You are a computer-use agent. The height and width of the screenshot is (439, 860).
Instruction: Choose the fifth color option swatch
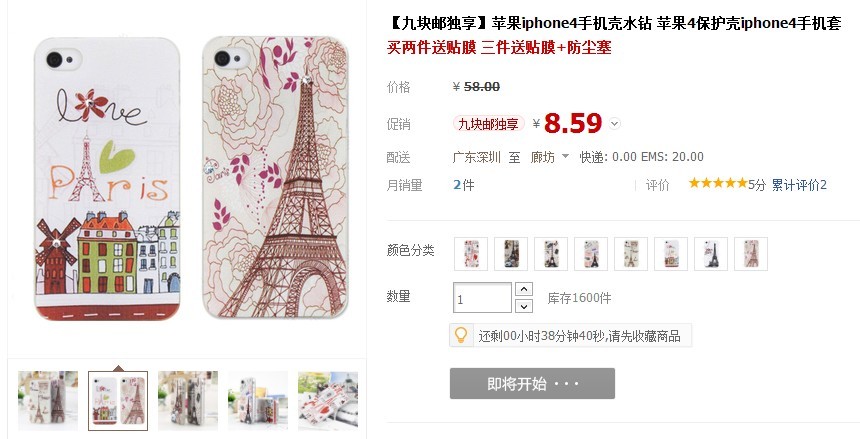(631, 254)
